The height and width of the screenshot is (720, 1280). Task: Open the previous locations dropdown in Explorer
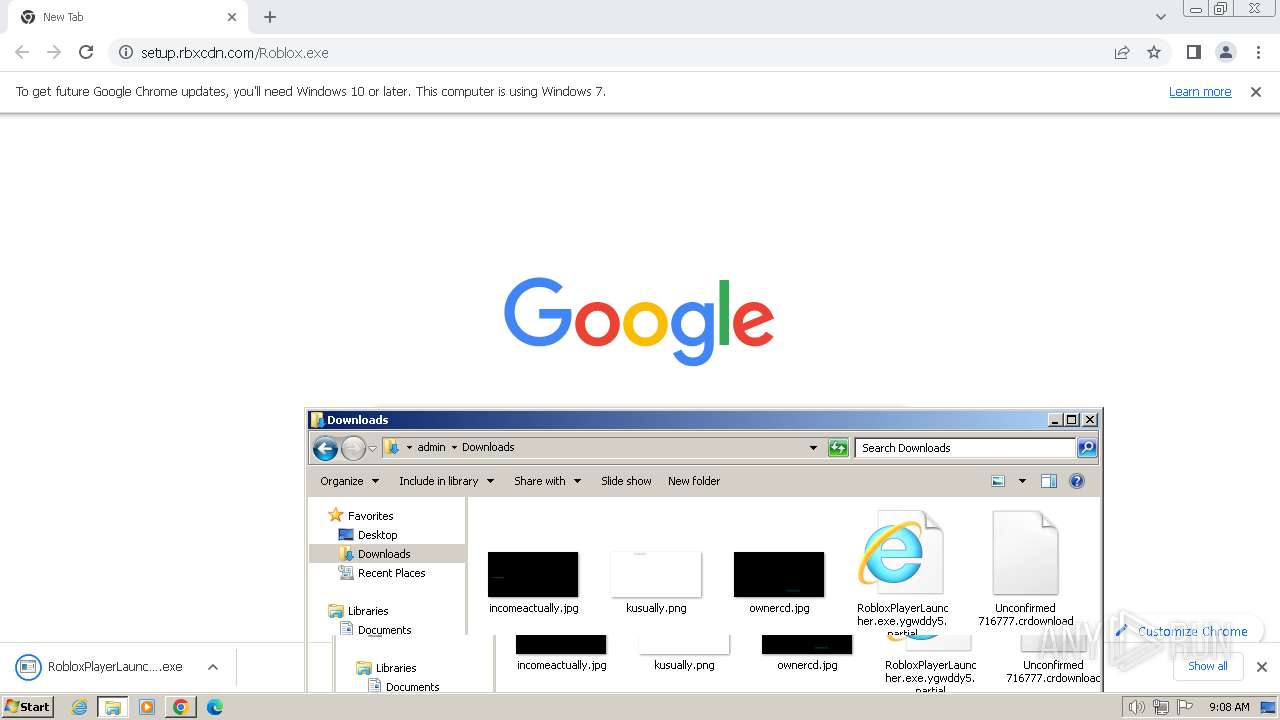[813, 448]
